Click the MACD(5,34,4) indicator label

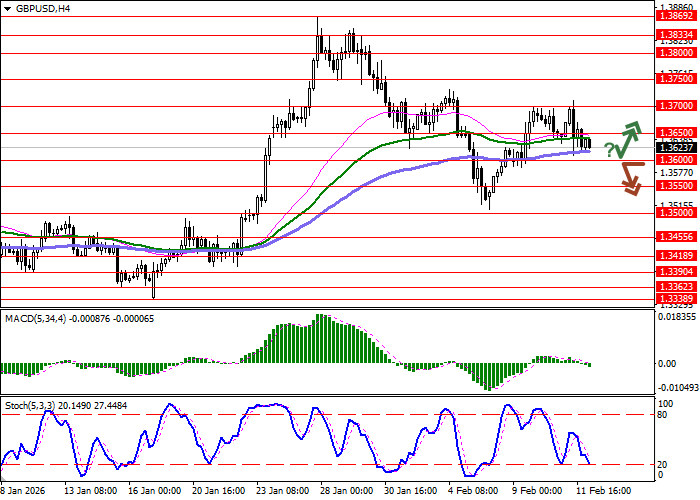coord(37,317)
